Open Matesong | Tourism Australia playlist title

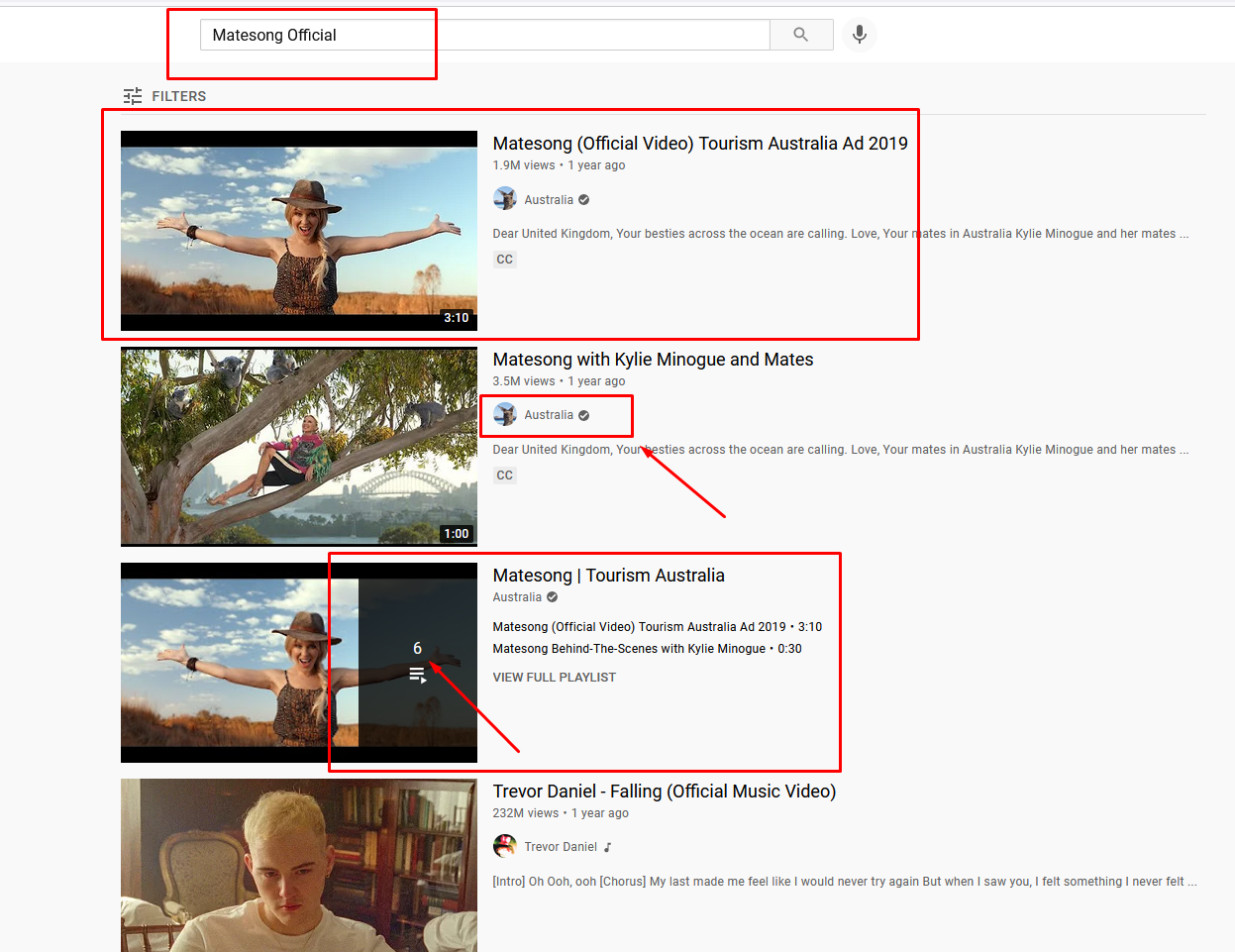click(x=608, y=576)
